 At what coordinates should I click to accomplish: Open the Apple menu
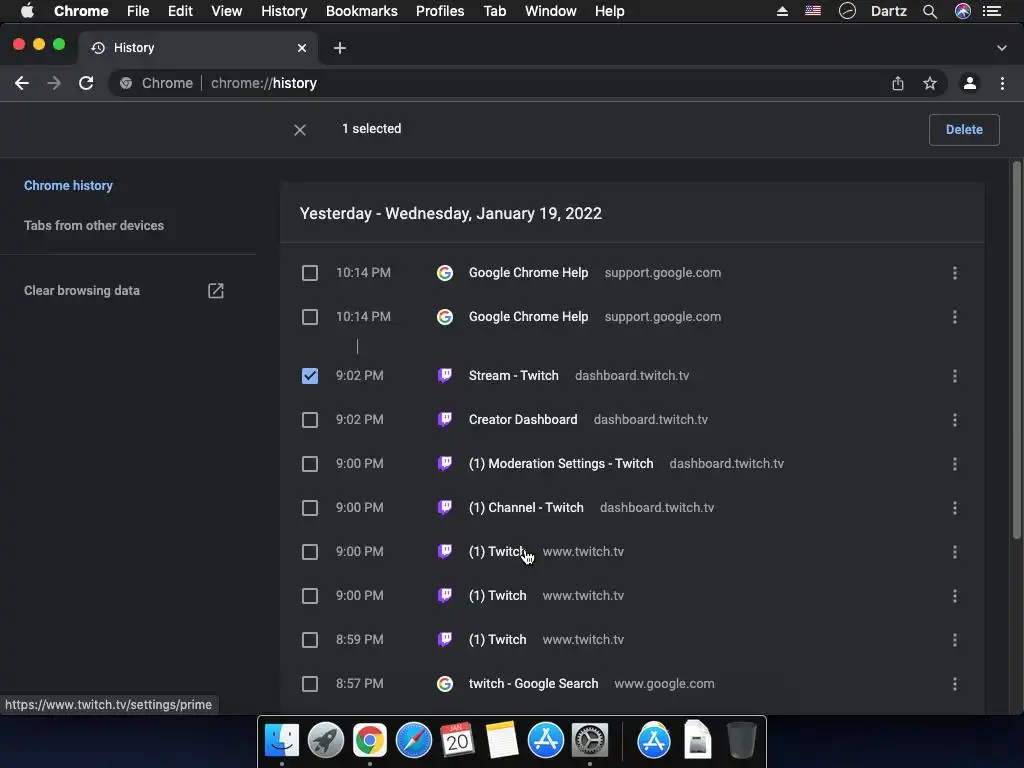(27, 11)
